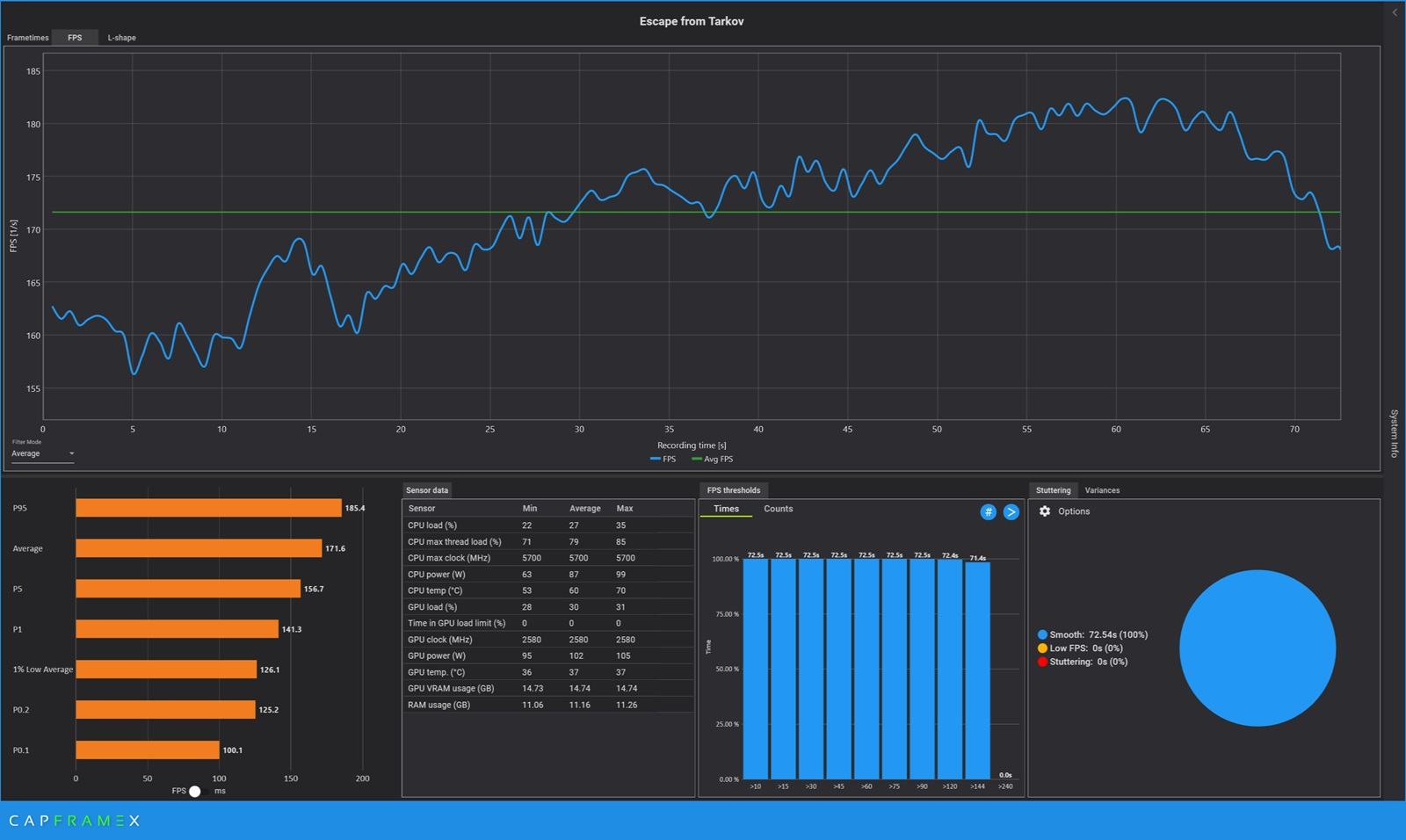Click the "Min" column header
The image size is (1406, 840).
point(530,508)
